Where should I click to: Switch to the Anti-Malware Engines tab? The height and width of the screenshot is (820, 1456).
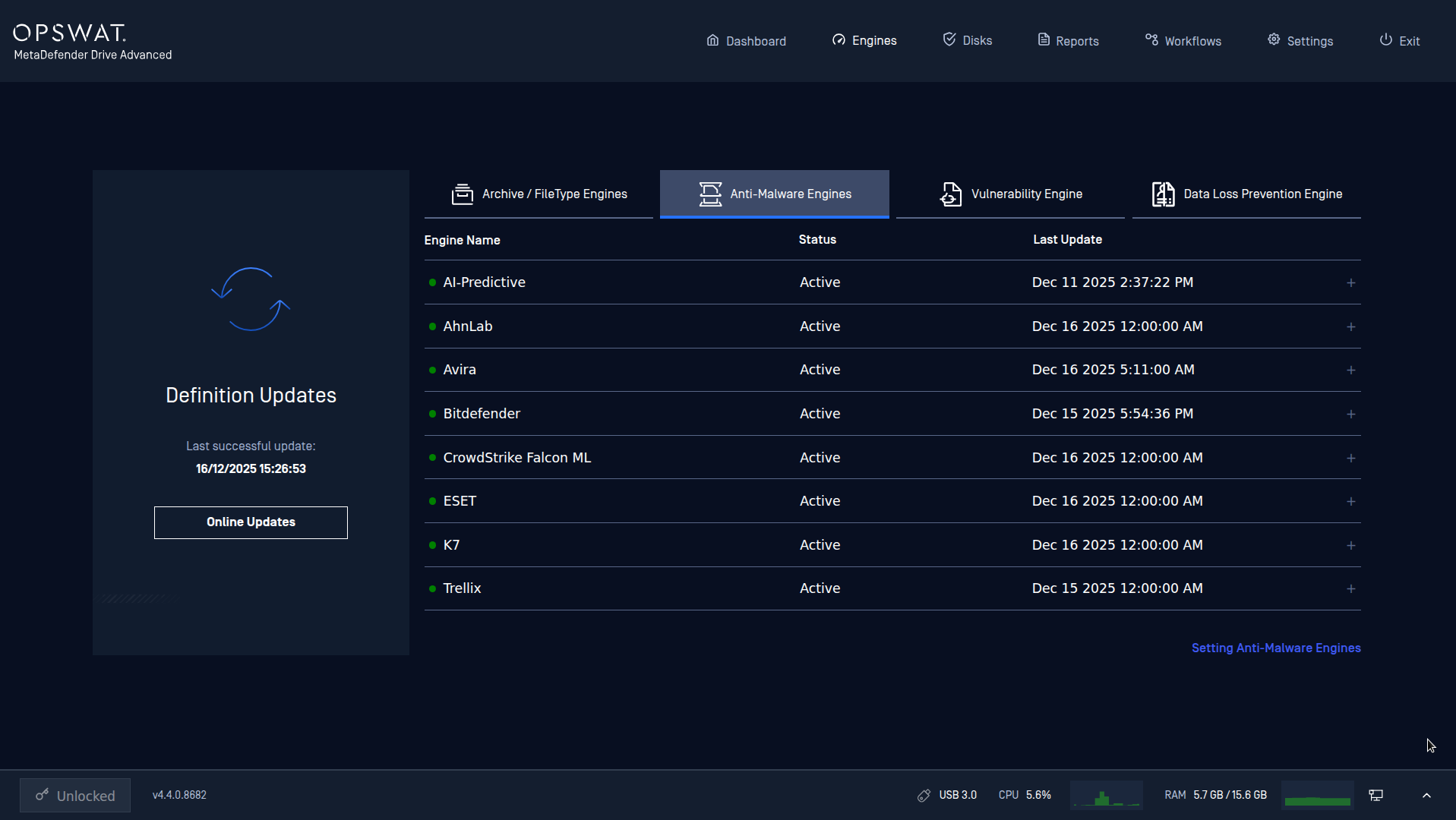click(774, 194)
